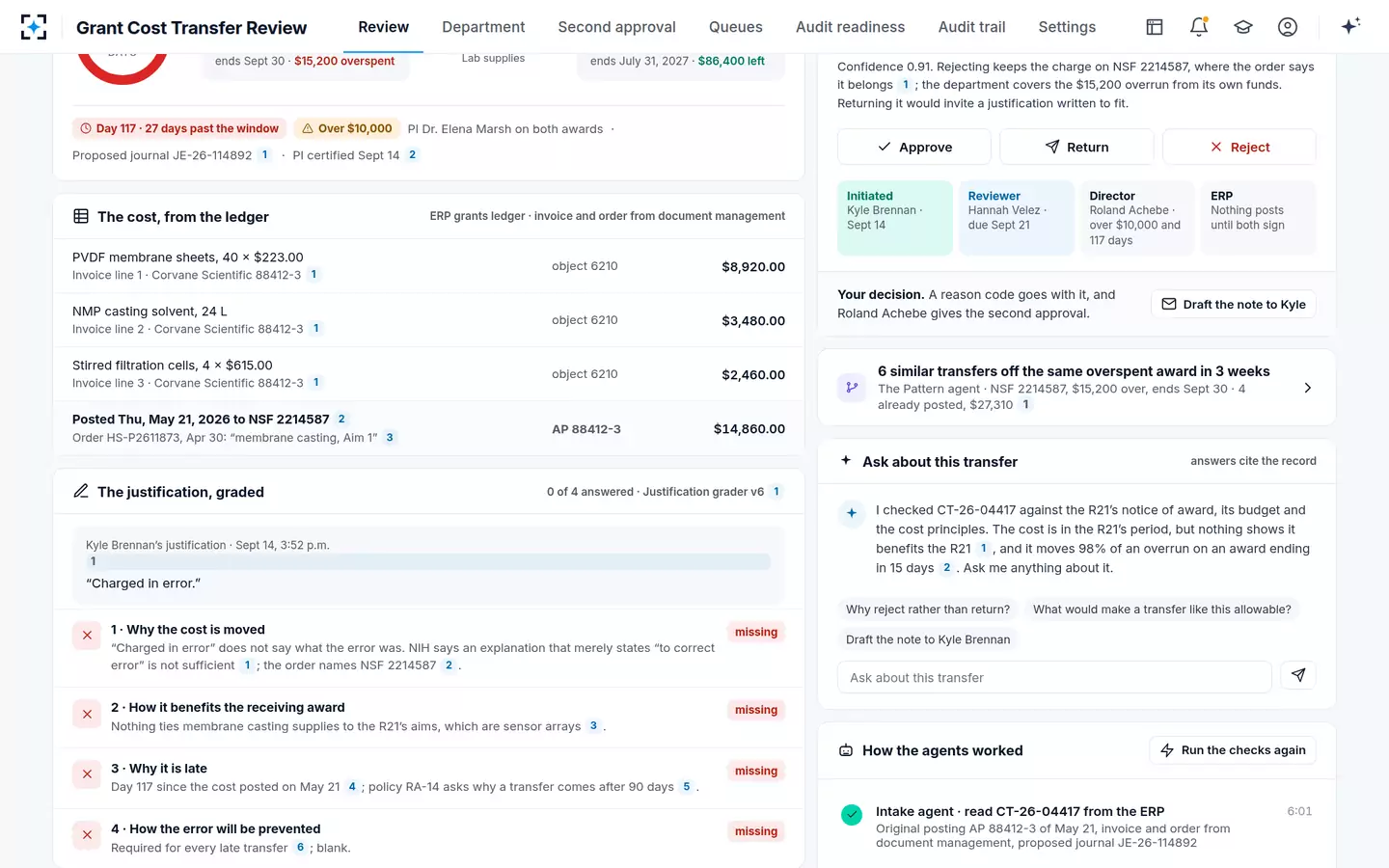Click the Return button

coord(1076,147)
